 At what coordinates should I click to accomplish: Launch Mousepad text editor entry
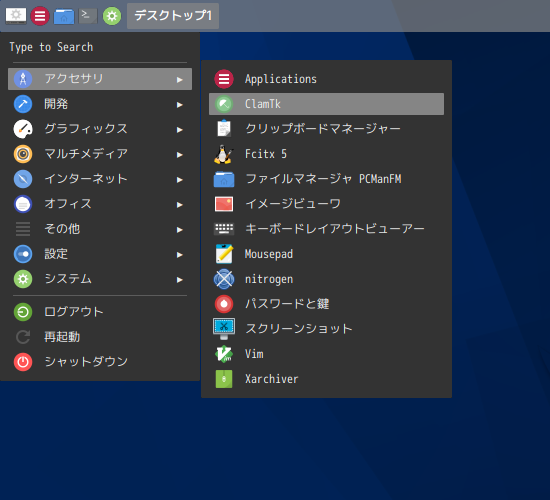326,254
